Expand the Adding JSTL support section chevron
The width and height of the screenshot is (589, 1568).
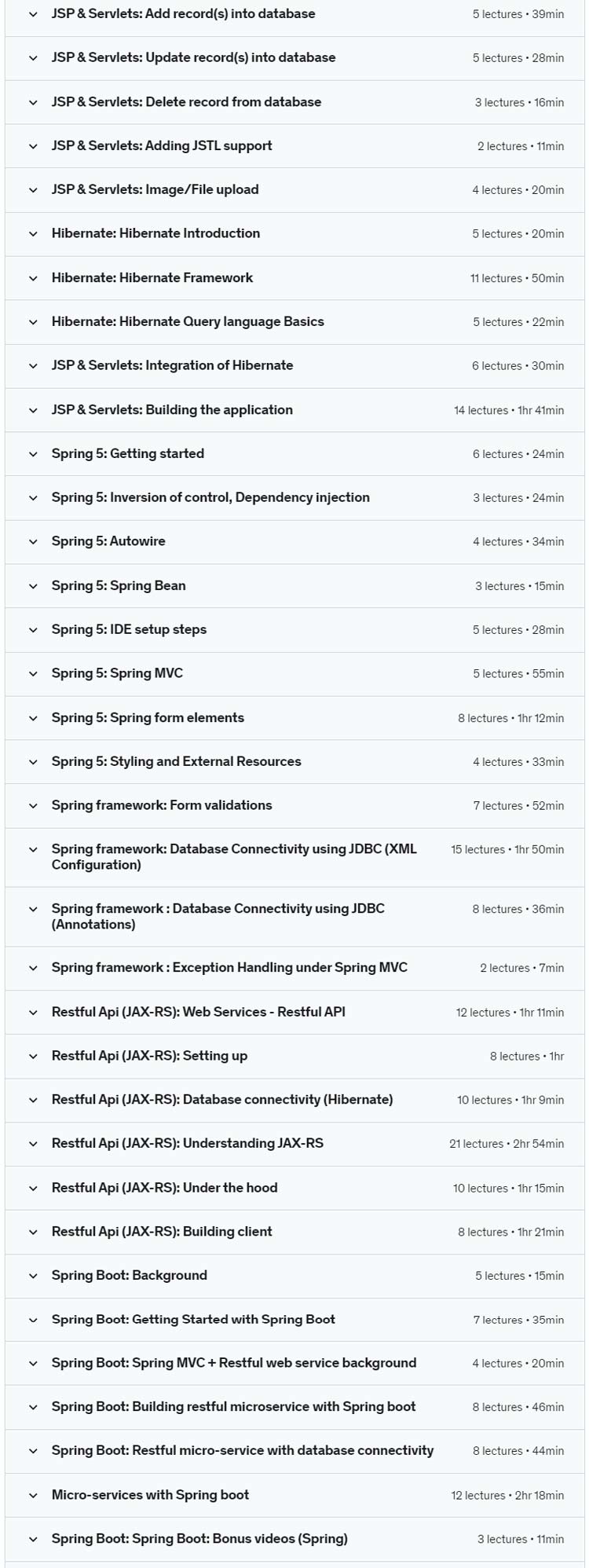click(x=33, y=146)
